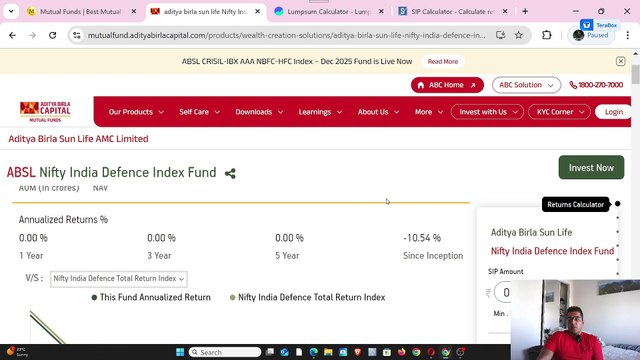Close the ABSL CRISIL-IBX announcement banner
Viewport: 640px width, 360px height.
point(620,61)
